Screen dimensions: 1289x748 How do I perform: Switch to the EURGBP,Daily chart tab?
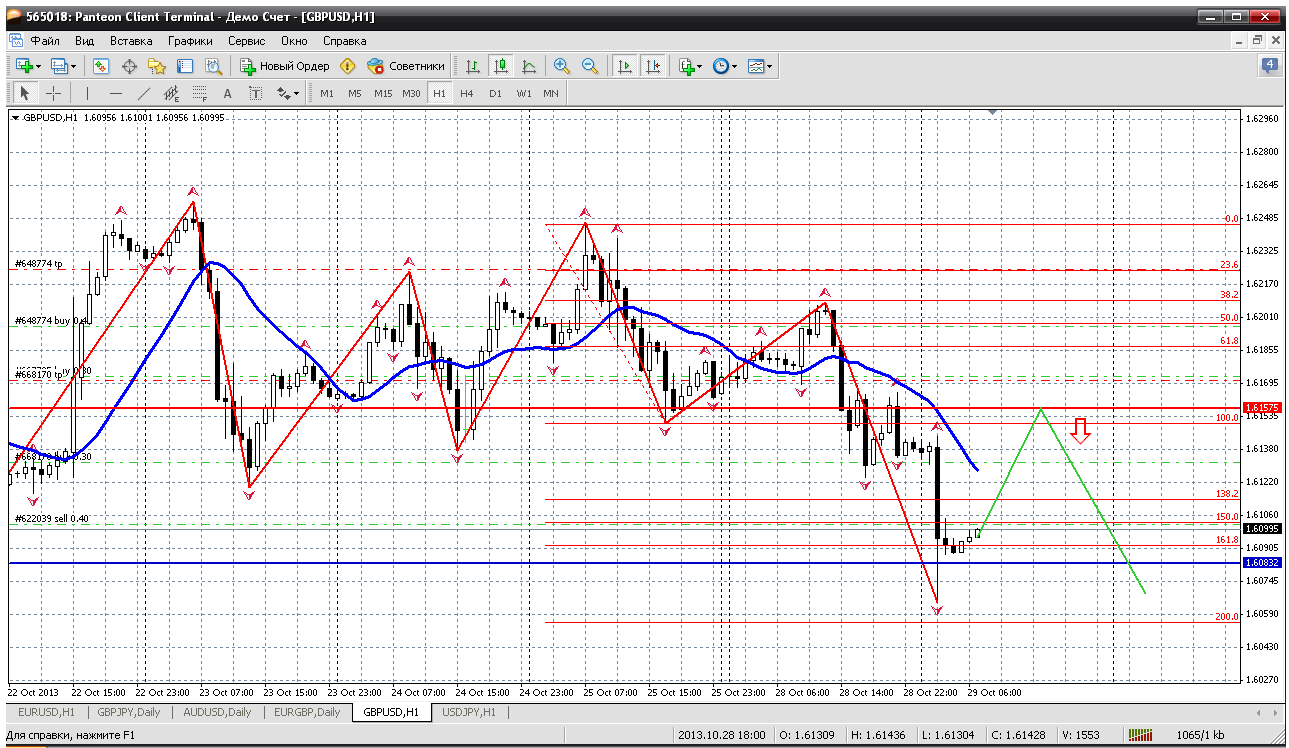tap(306, 712)
